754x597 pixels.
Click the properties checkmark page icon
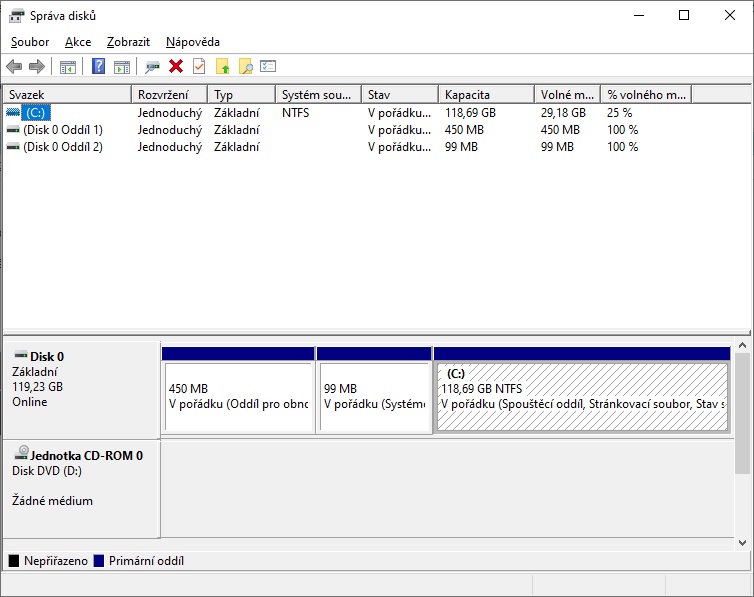coord(199,66)
